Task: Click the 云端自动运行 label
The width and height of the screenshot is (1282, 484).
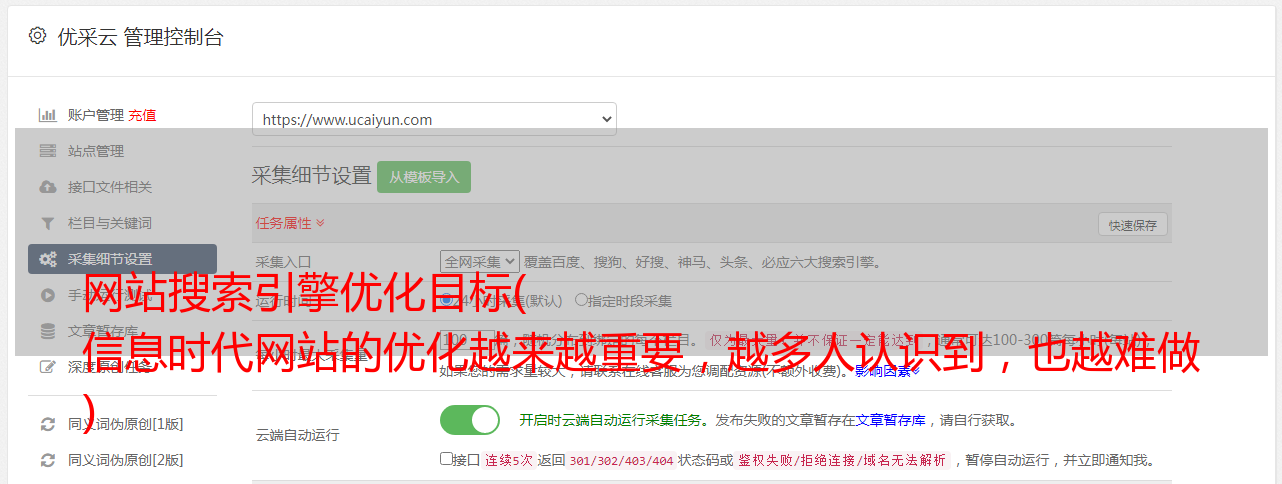Action: [x=297, y=435]
